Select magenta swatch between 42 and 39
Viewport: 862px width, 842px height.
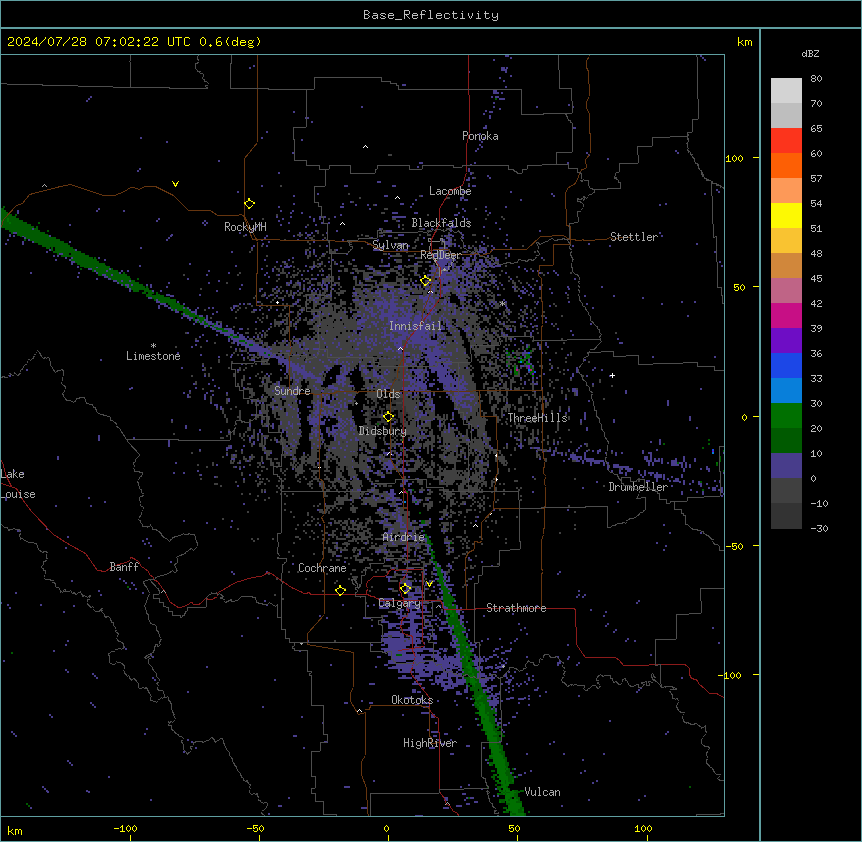pos(786,315)
